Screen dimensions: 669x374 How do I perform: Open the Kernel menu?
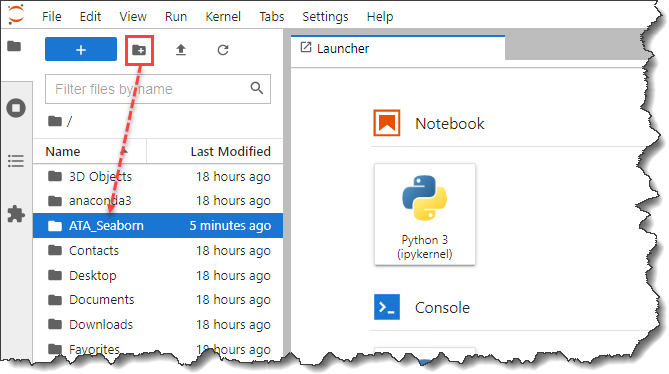223,17
